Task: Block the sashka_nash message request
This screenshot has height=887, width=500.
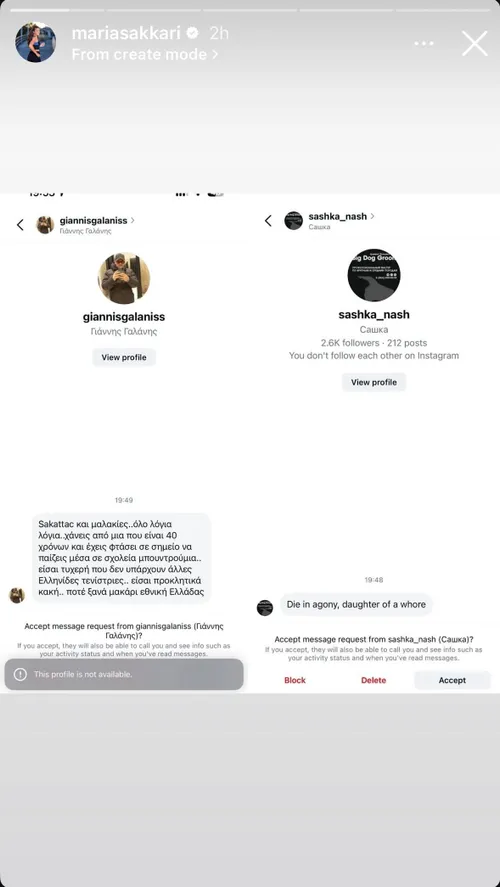Action: 295,681
